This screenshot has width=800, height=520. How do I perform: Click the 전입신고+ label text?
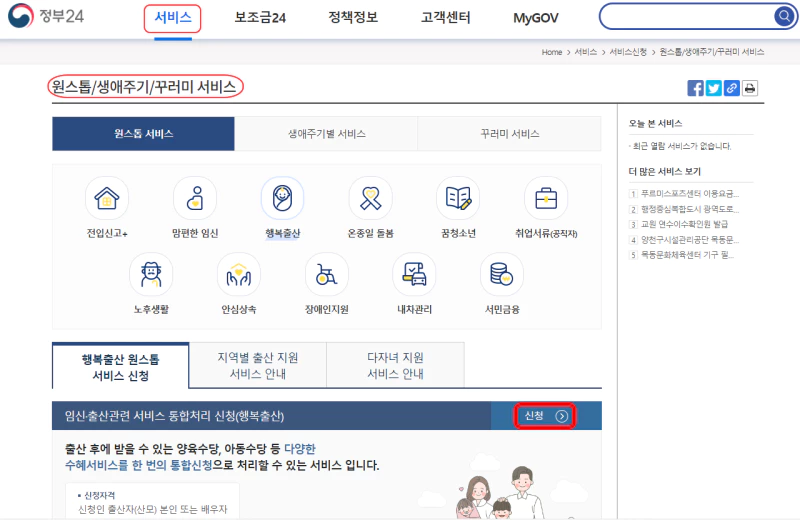(107, 233)
